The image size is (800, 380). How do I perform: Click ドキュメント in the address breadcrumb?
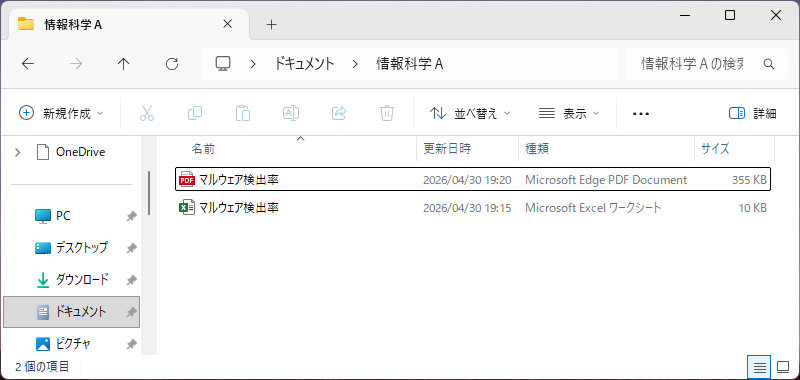click(305, 64)
